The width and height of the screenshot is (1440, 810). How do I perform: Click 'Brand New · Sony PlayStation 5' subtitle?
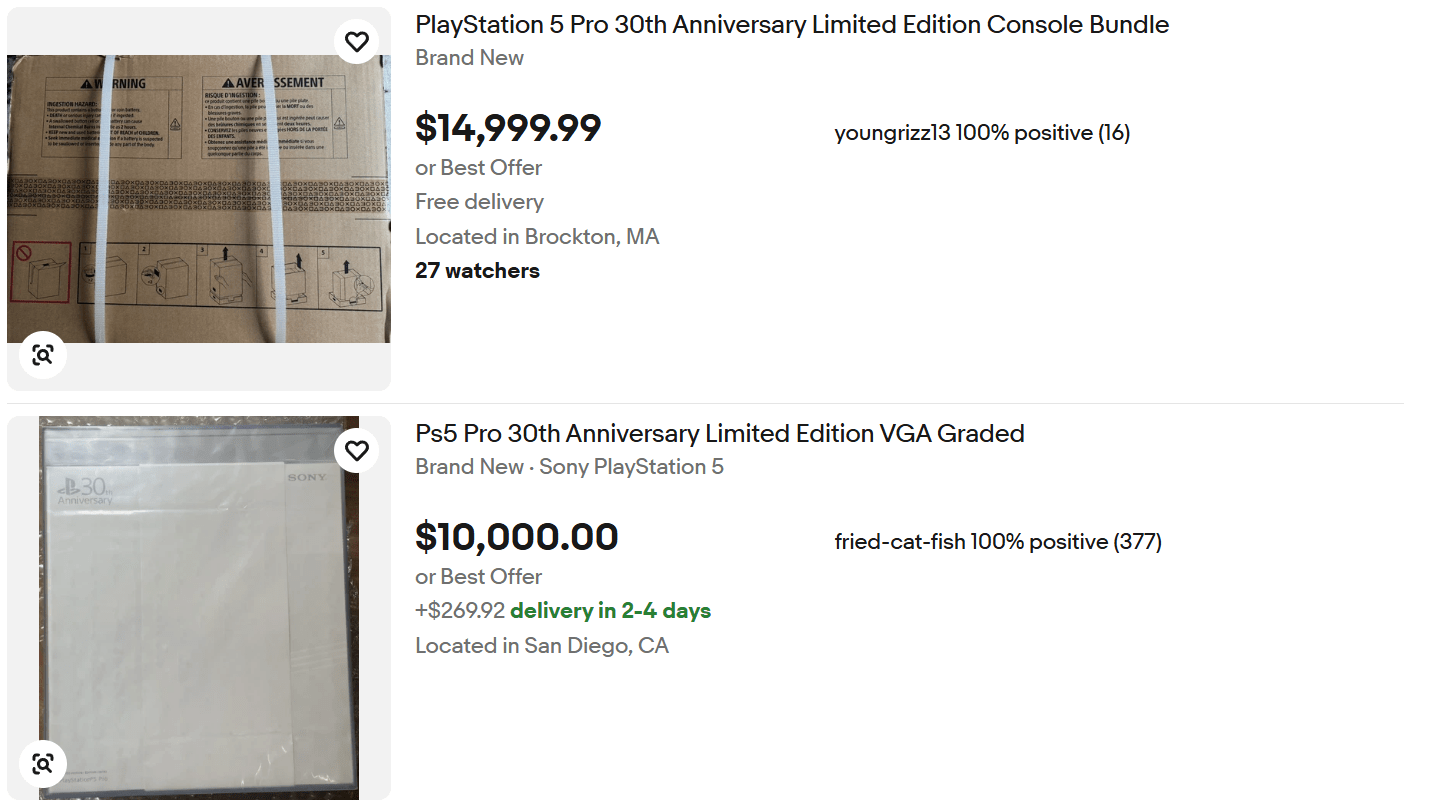(569, 467)
